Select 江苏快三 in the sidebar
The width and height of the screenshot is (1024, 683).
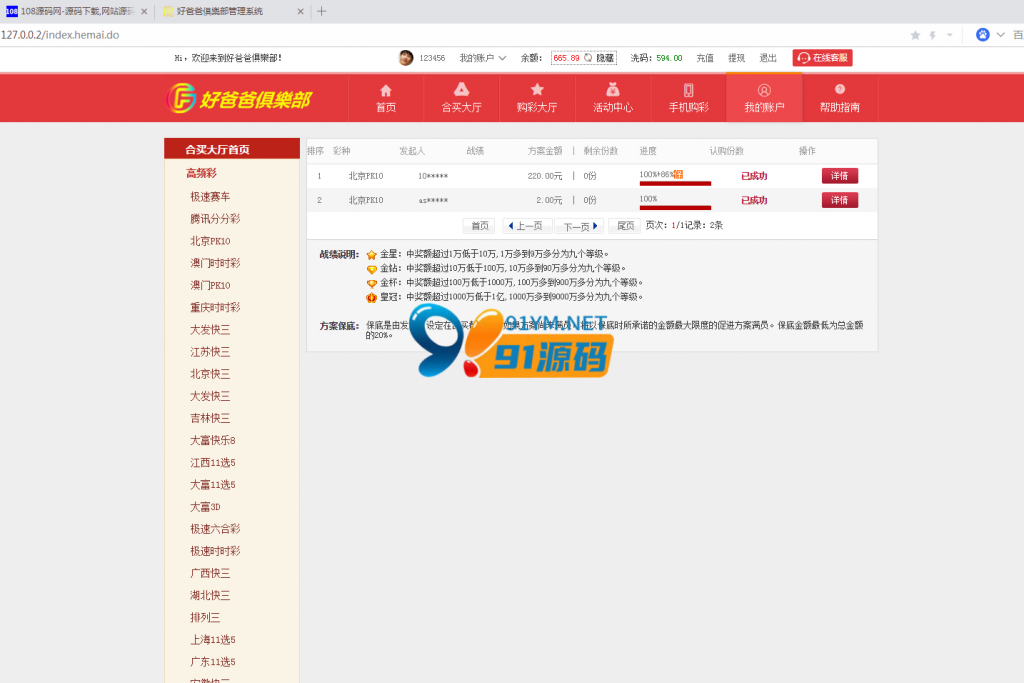(x=210, y=352)
